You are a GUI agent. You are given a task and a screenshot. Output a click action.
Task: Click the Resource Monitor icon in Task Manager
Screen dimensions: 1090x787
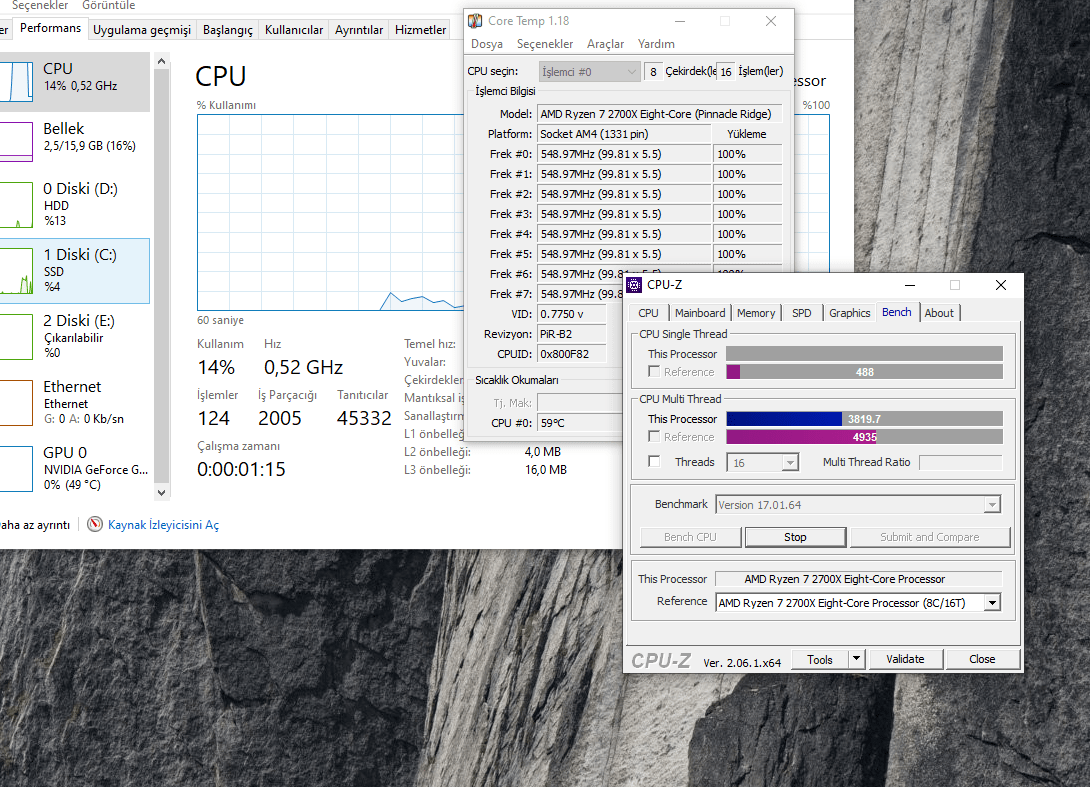(95, 524)
